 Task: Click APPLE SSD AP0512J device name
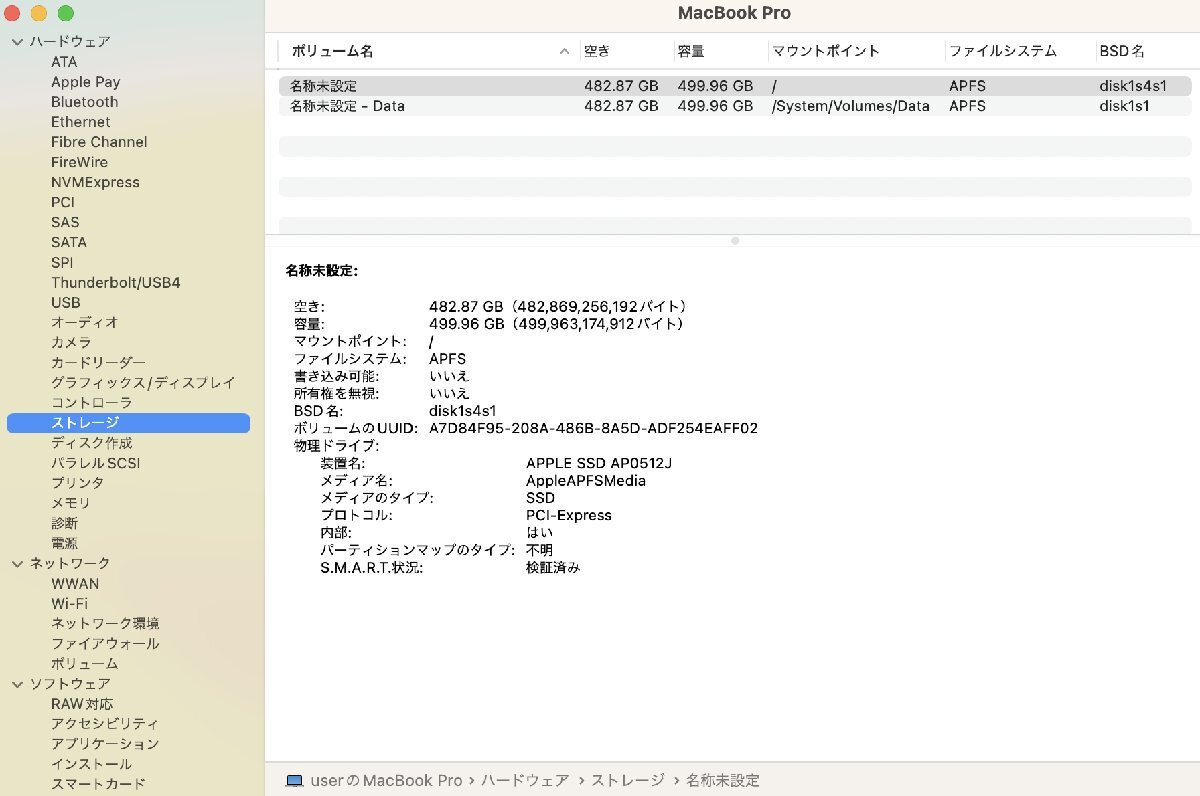(x=599, y=463)
